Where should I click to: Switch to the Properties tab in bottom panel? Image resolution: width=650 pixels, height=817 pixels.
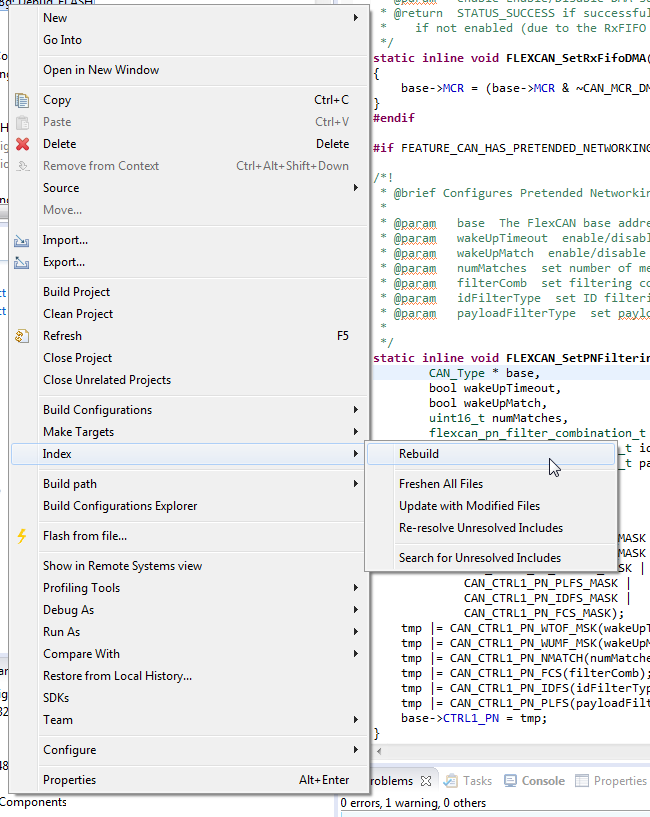point(611,781)
